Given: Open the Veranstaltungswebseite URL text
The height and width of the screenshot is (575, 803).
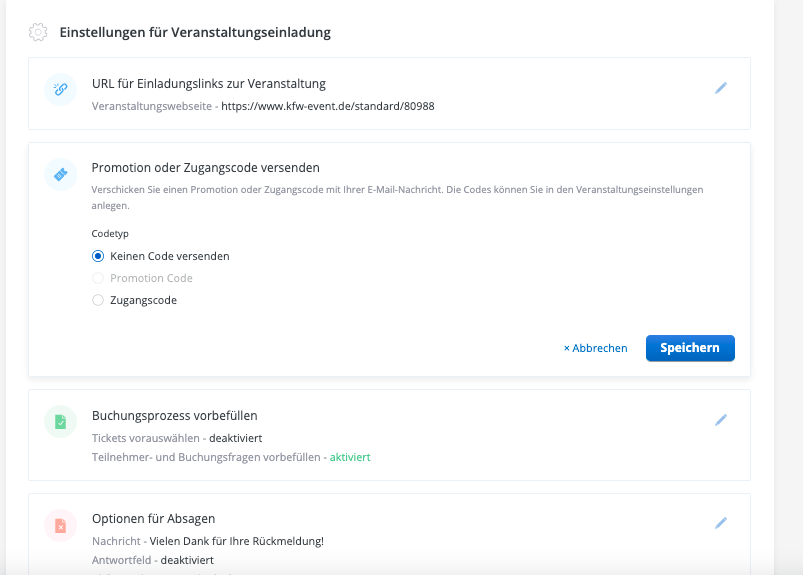Looking at the screenshot, I should tap(327, 105).
